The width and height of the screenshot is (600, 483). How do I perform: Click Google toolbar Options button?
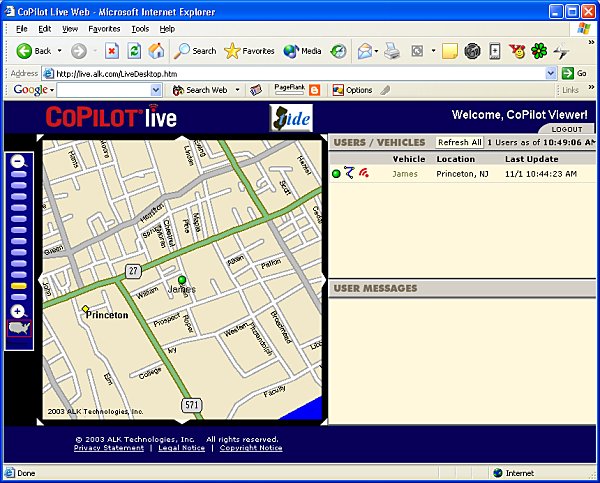(x=352, y=90)
